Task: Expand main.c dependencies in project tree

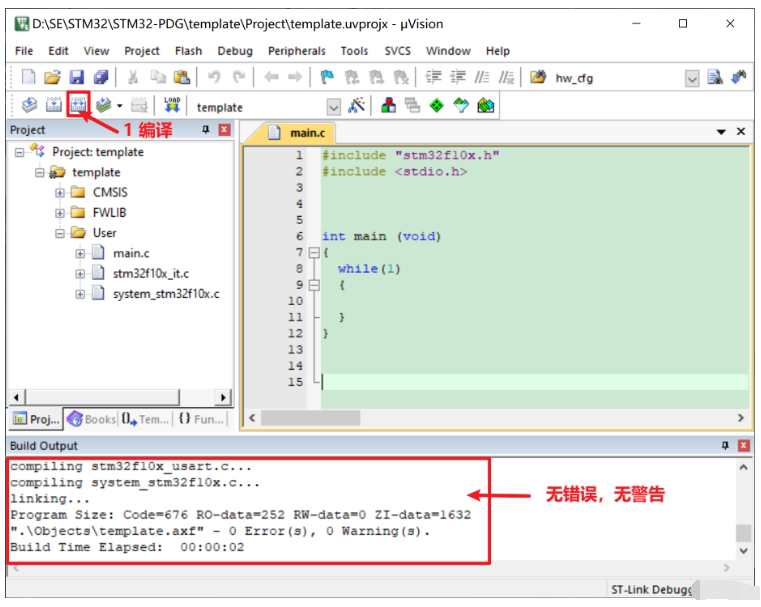Action: [x=80, y=254]
